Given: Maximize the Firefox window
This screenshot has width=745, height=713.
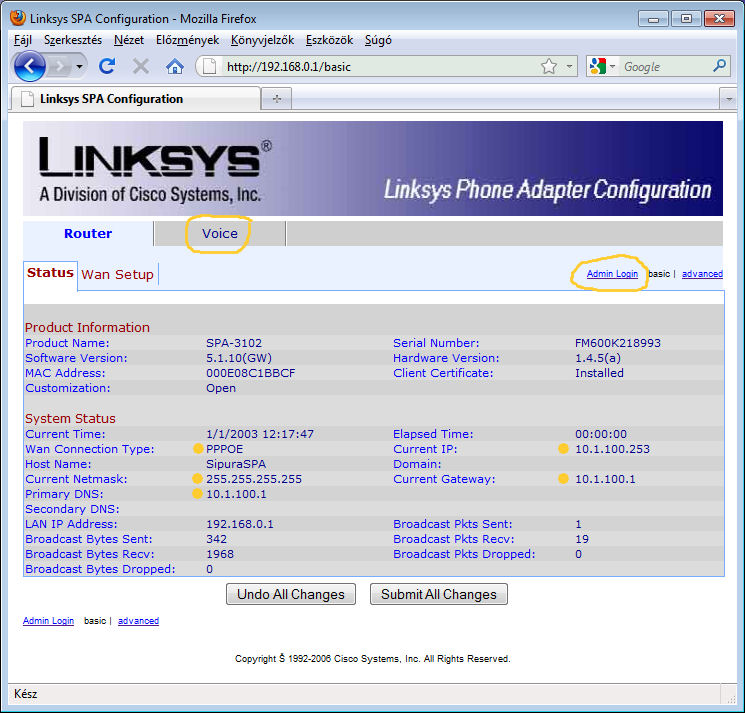Looking at the screenshot, I should pos(686,19).
